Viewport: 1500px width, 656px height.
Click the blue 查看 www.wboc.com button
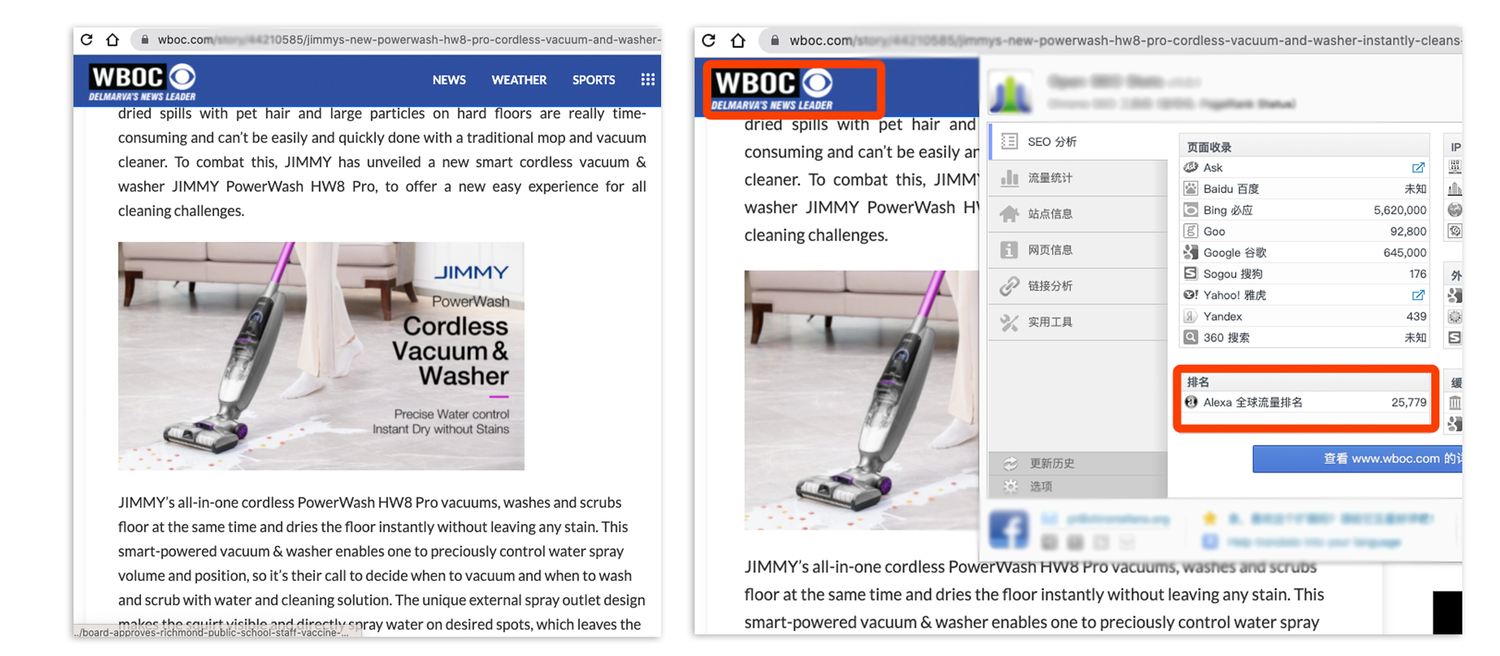[1357, 459]
